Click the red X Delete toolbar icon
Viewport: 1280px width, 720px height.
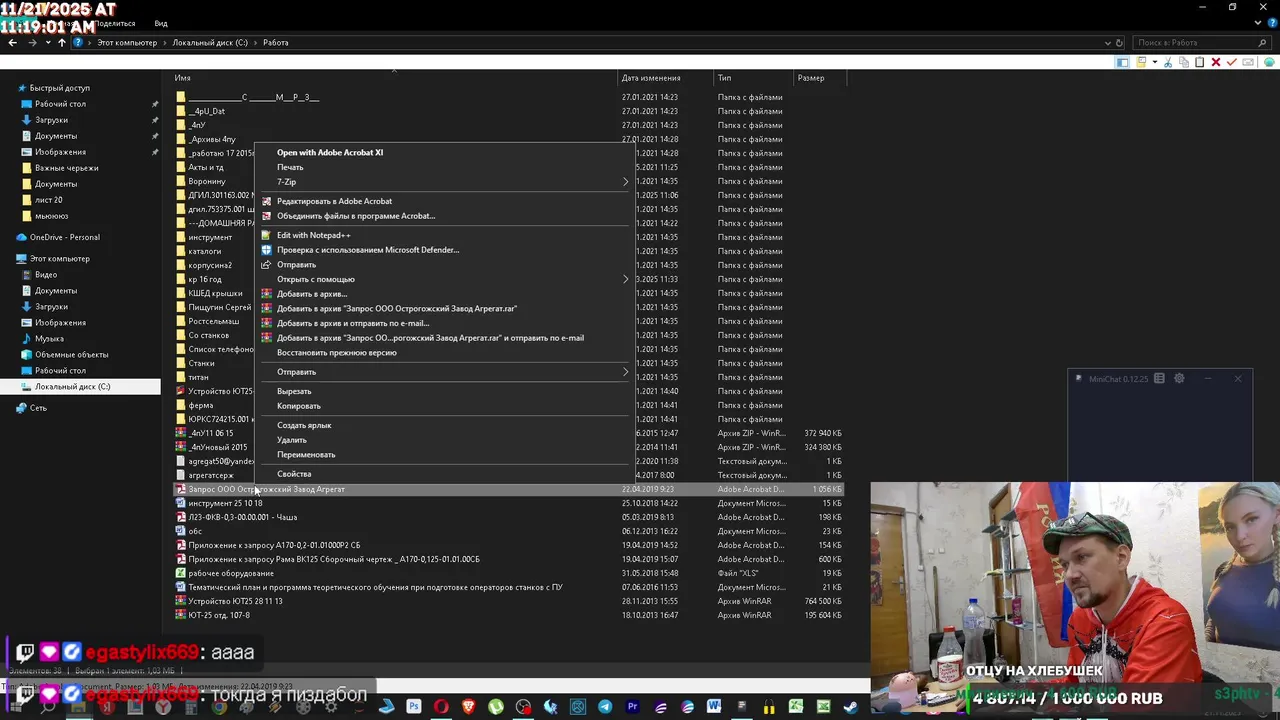point(1216,62)
